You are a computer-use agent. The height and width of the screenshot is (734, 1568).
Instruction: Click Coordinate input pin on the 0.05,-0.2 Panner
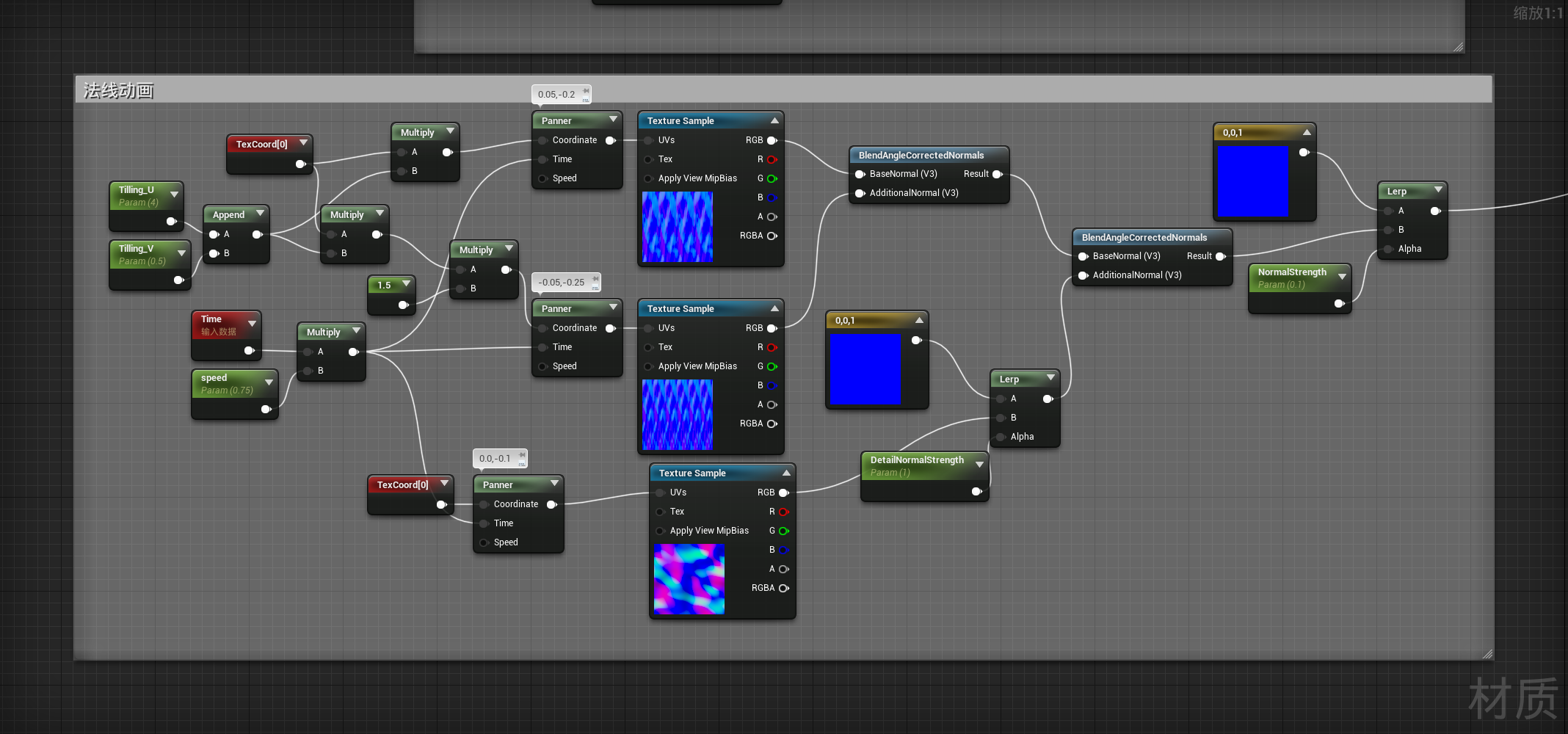(543, 140)
